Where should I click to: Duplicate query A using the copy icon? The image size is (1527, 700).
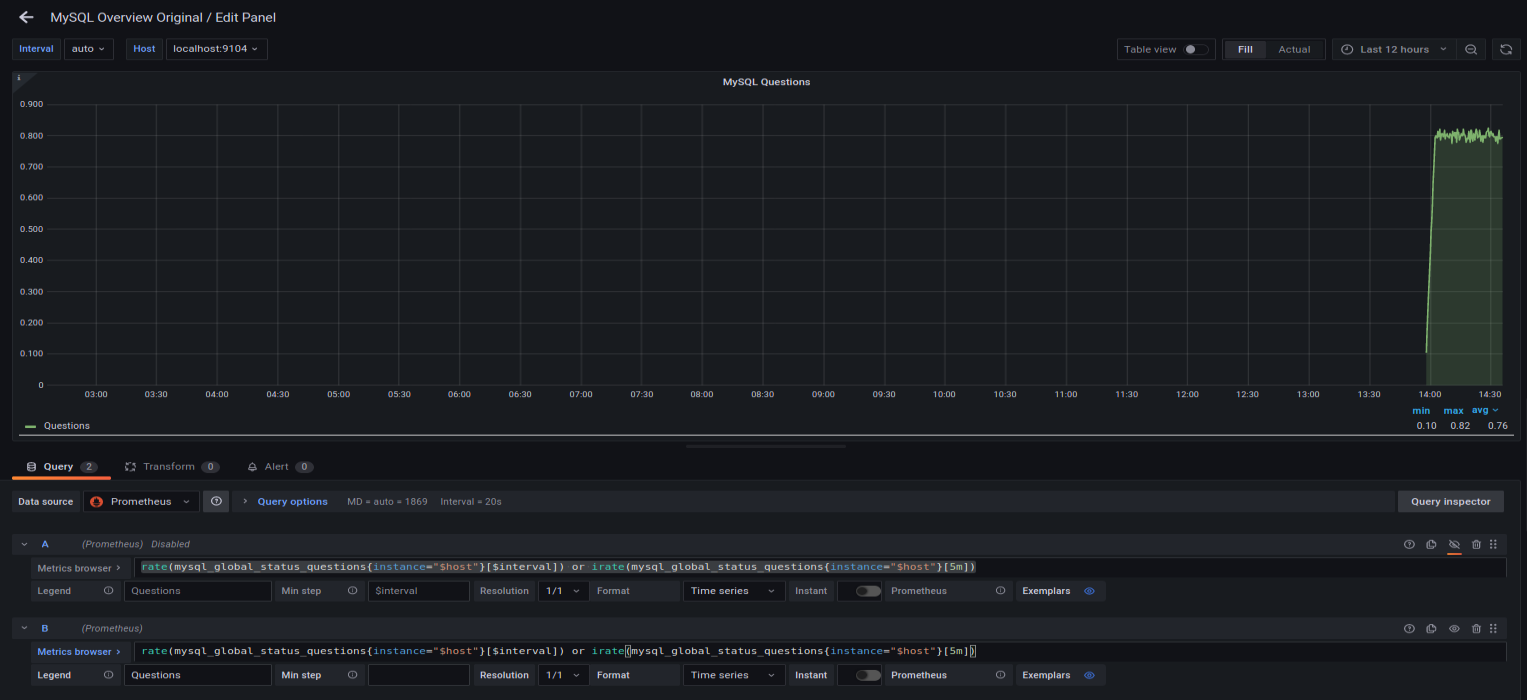click(x=1432, y=544)
